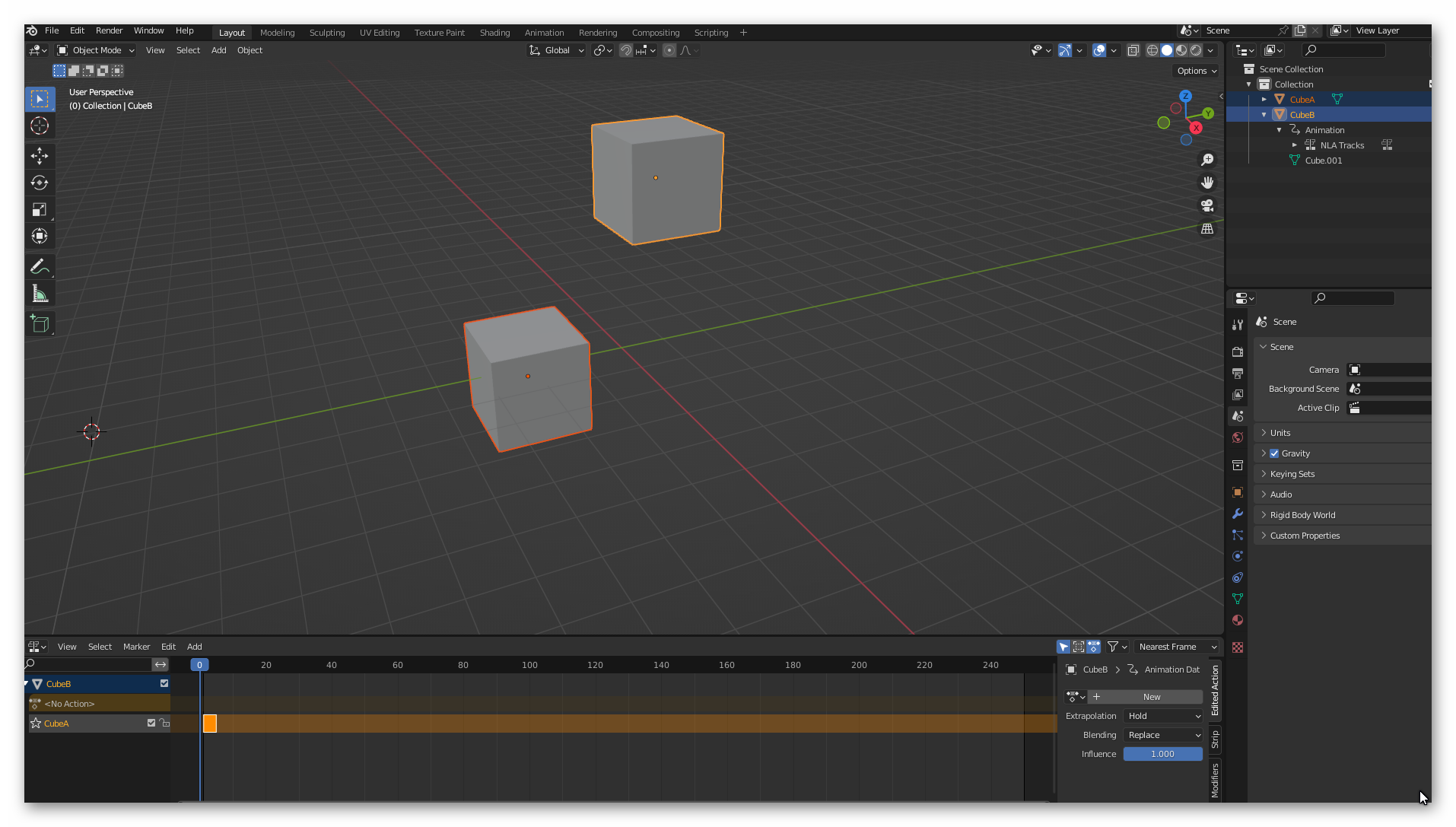Open File menu
This screenshot has width=1456, height=827.
pos(52,31)
